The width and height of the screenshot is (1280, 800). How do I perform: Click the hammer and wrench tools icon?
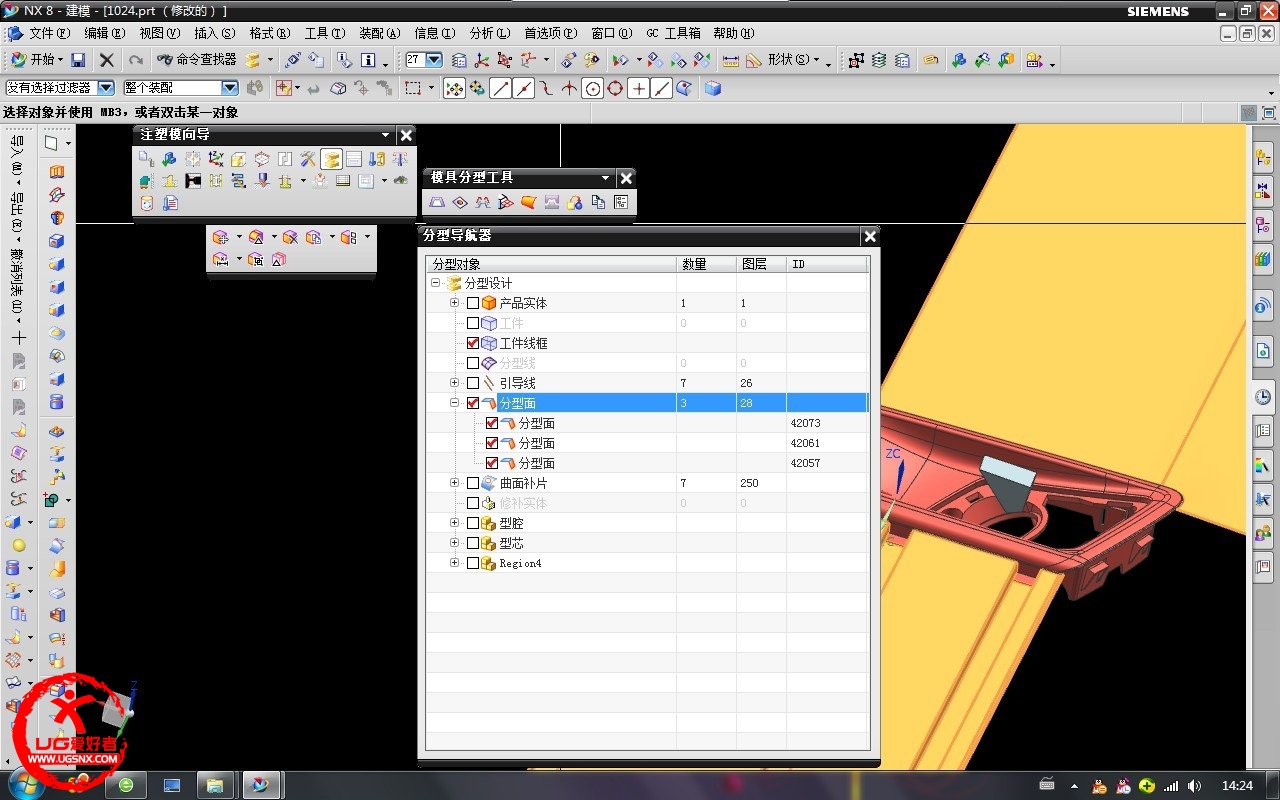coord(308,159)
